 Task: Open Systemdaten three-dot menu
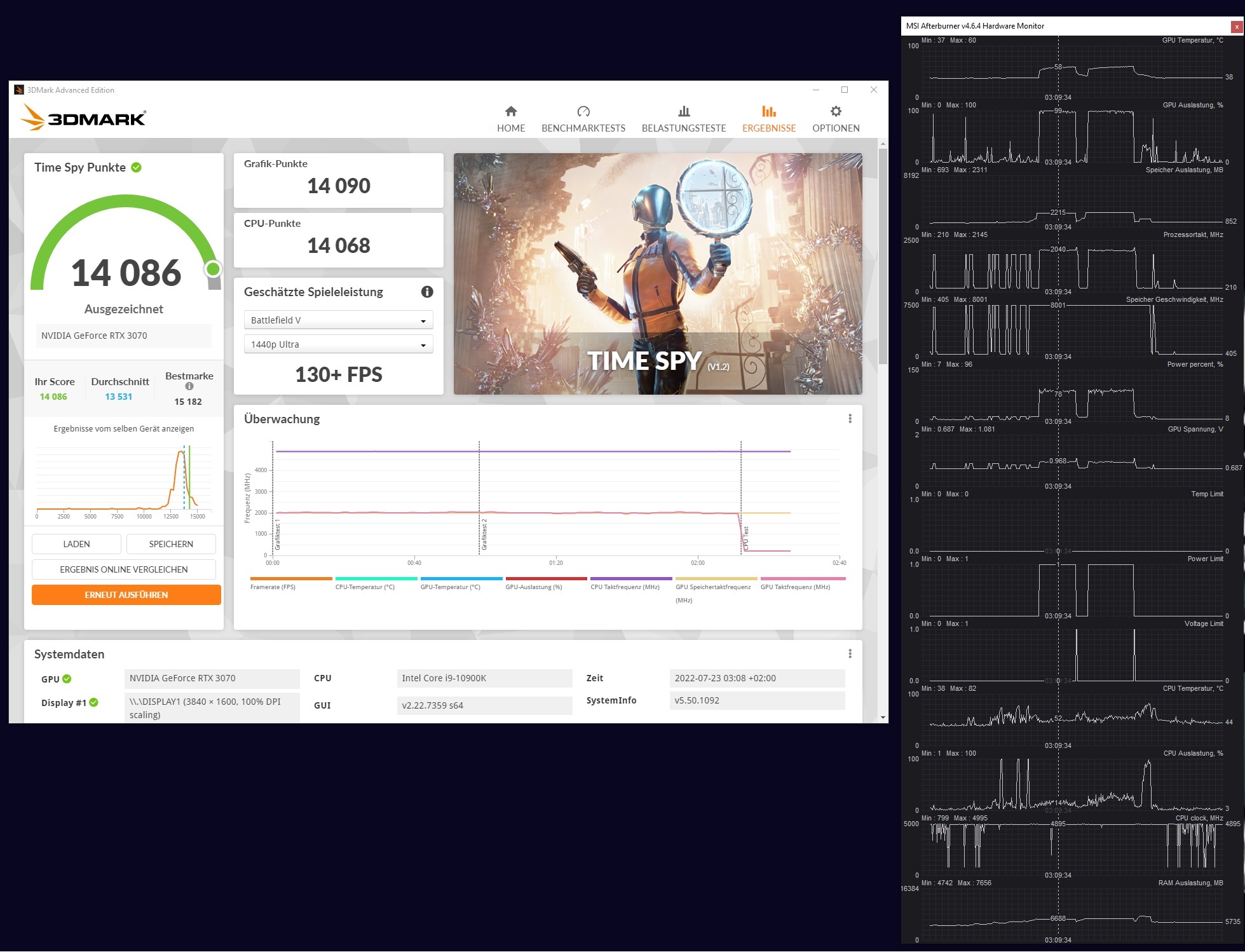850,654
